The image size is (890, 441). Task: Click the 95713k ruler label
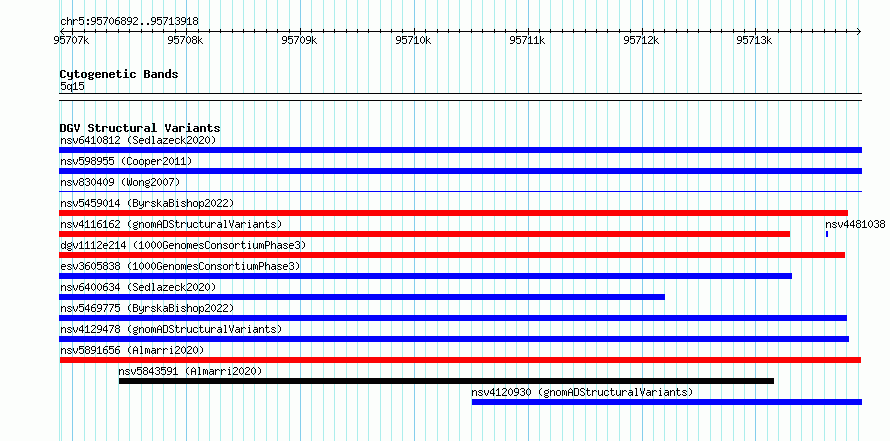[754, 40]
